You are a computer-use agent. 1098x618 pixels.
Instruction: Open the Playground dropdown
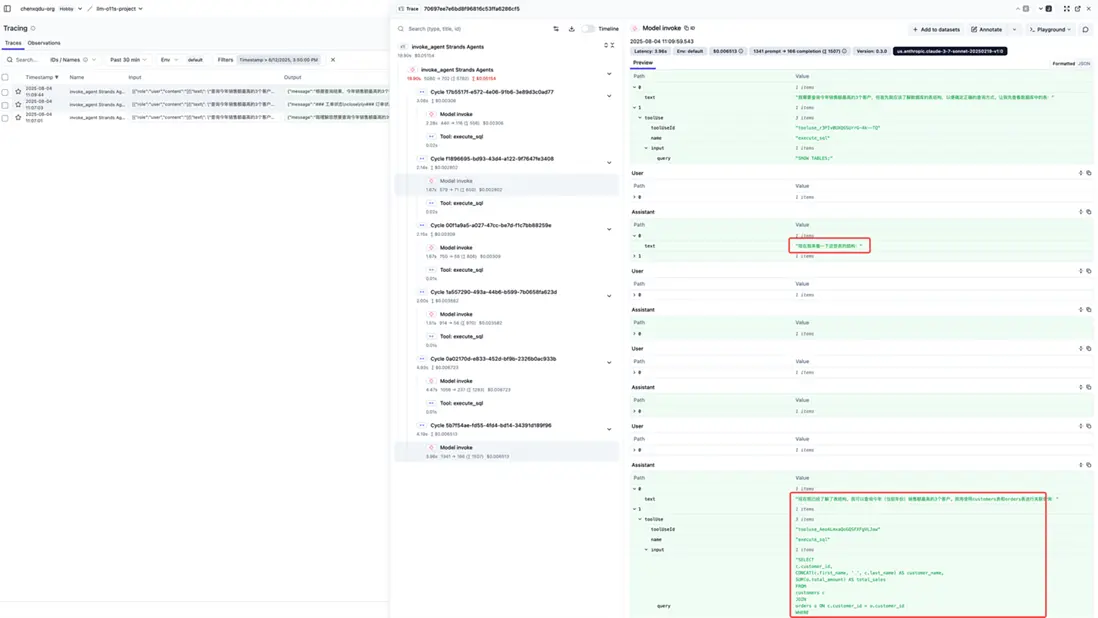(x=1051, y=30)
